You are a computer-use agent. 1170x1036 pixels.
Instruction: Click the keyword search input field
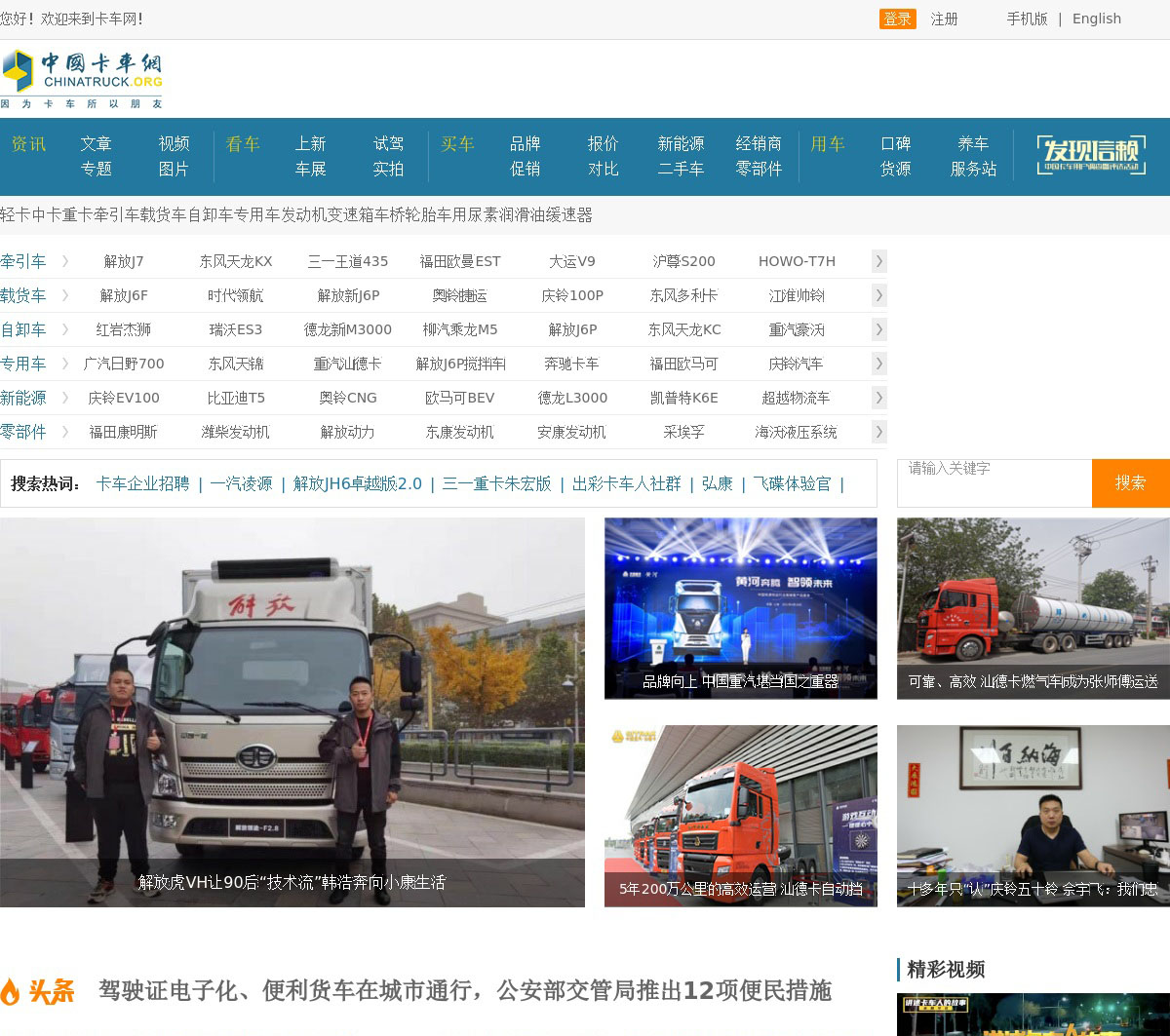tap(994, 482)
